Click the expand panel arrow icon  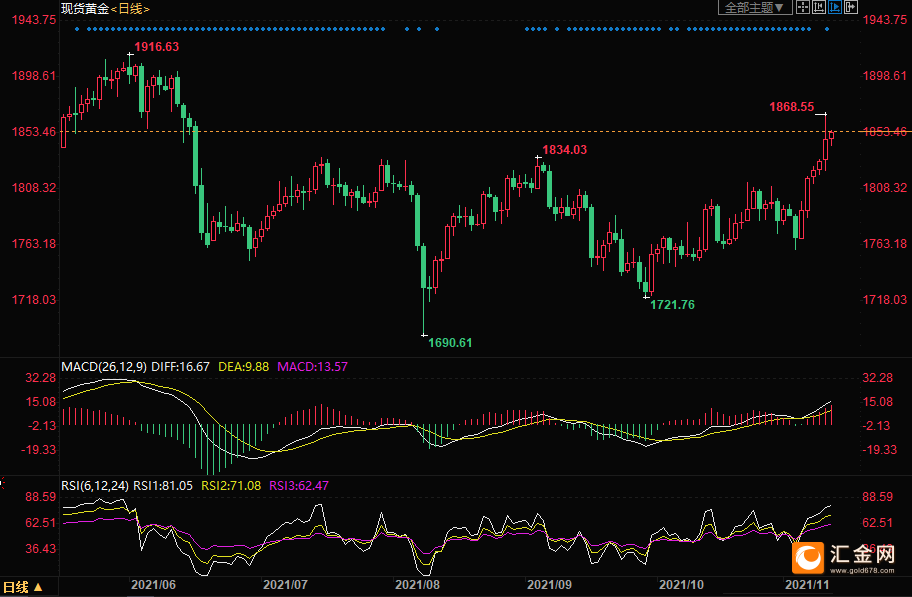coord(851,7)
